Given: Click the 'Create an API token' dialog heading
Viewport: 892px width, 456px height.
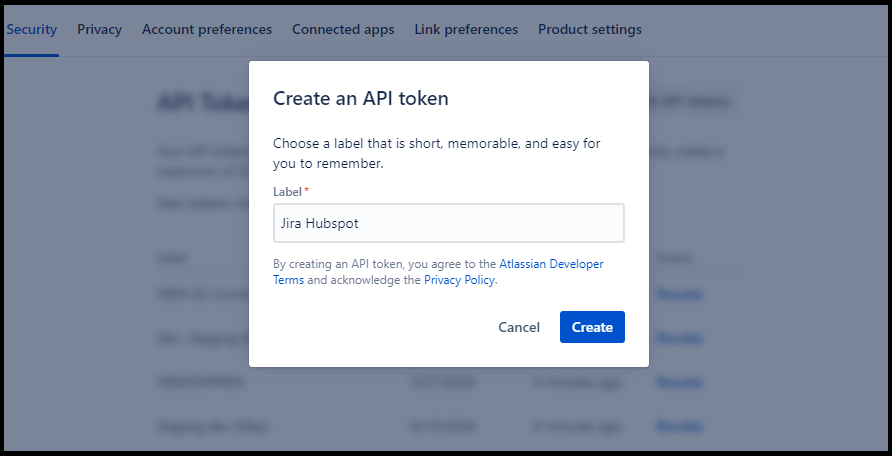Looking at the screenshot, I should pos(361,98).
